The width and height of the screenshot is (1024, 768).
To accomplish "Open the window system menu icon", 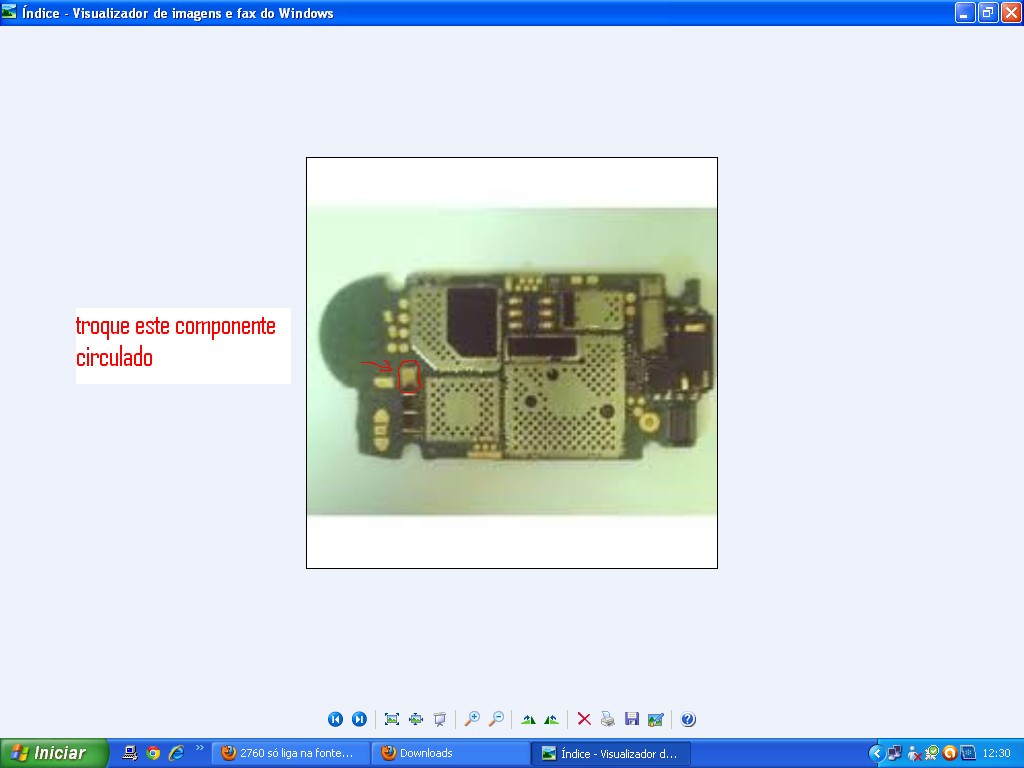I will [x=9, y=12].
